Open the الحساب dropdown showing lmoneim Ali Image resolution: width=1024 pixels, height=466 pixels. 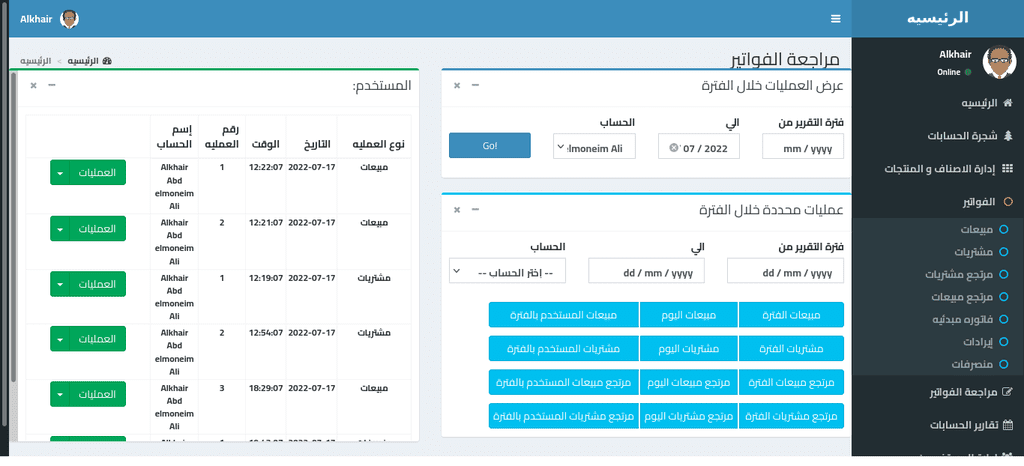(x=594, y=146)
